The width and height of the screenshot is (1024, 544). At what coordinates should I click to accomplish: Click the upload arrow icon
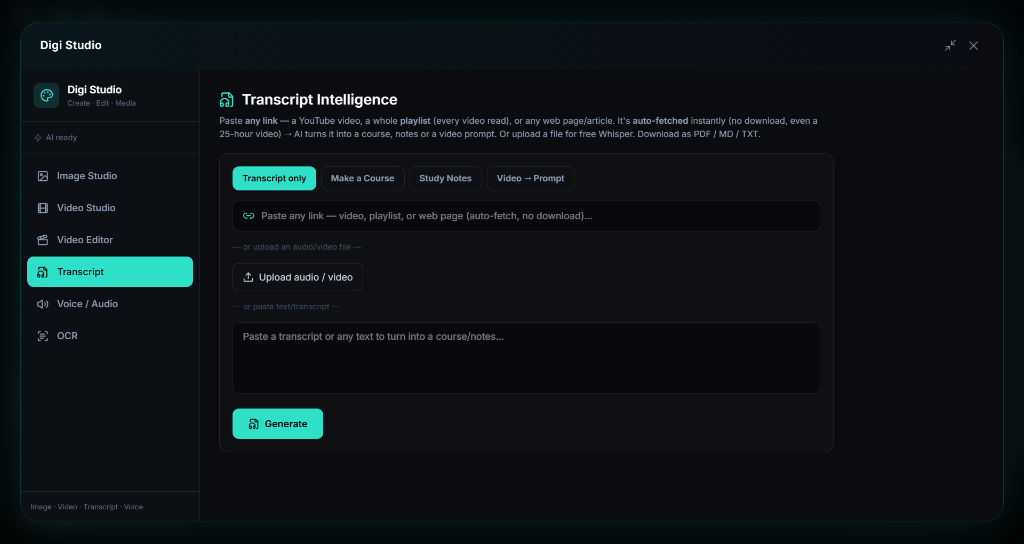(x=248, y=277)
